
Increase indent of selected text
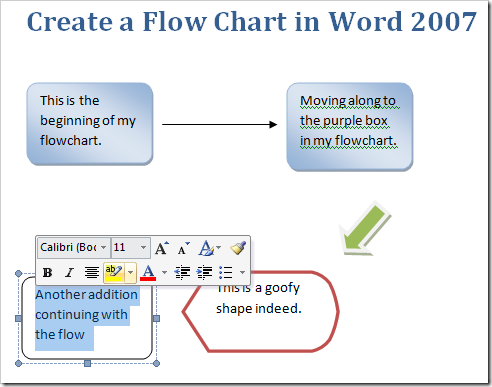[x=204, y=273]
